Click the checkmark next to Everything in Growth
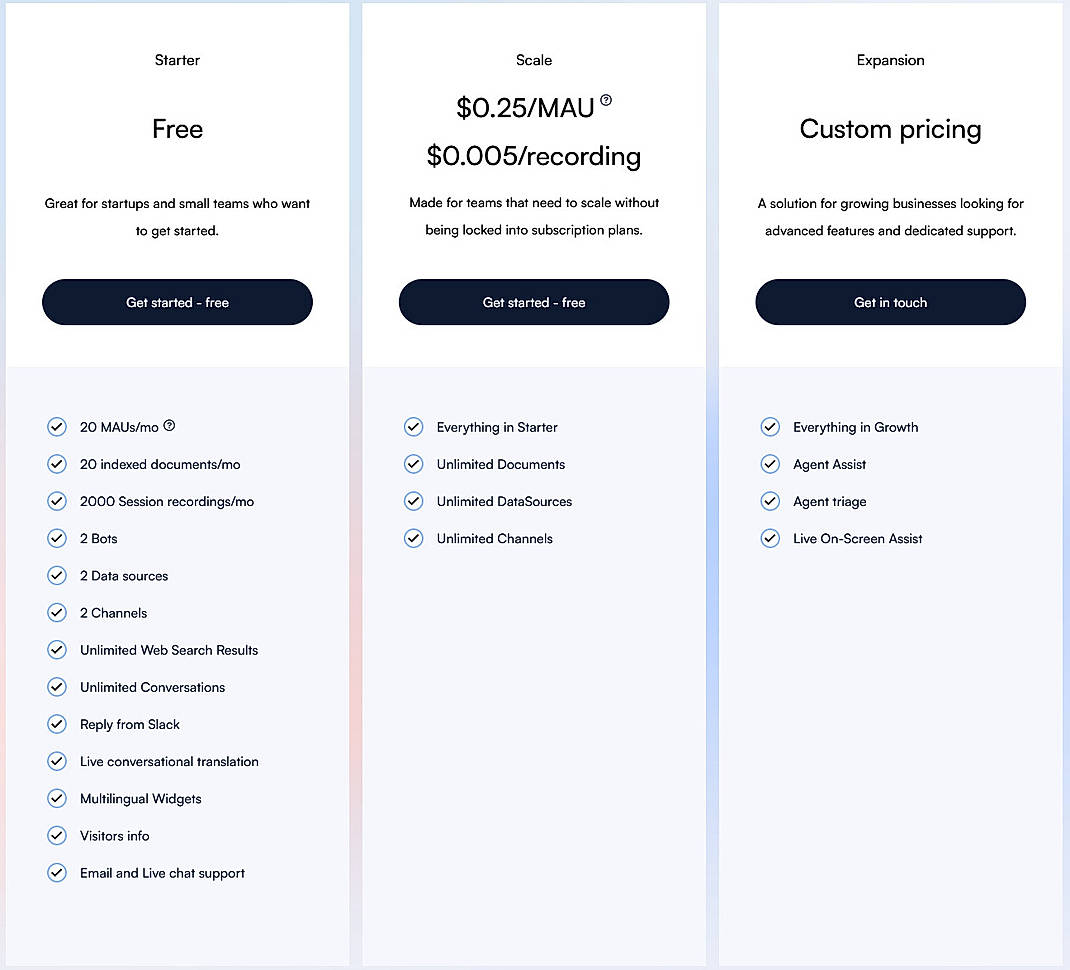This screenshot has width=1070, height=970. [770, 427]
